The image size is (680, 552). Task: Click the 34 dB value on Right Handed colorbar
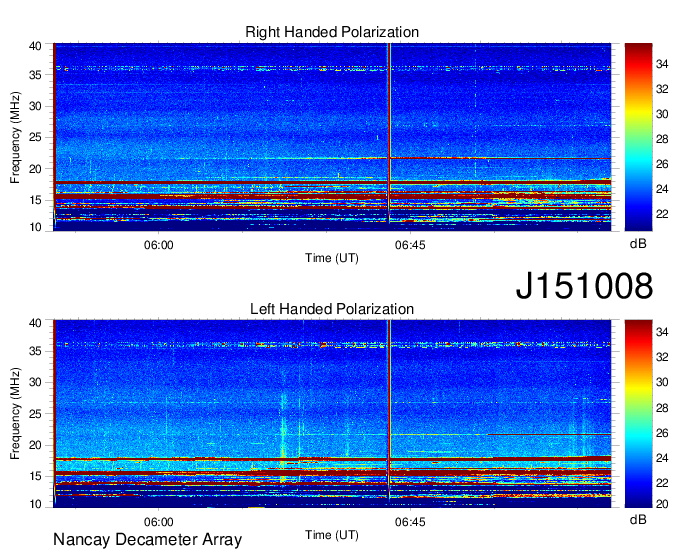[x=662, y=64]
